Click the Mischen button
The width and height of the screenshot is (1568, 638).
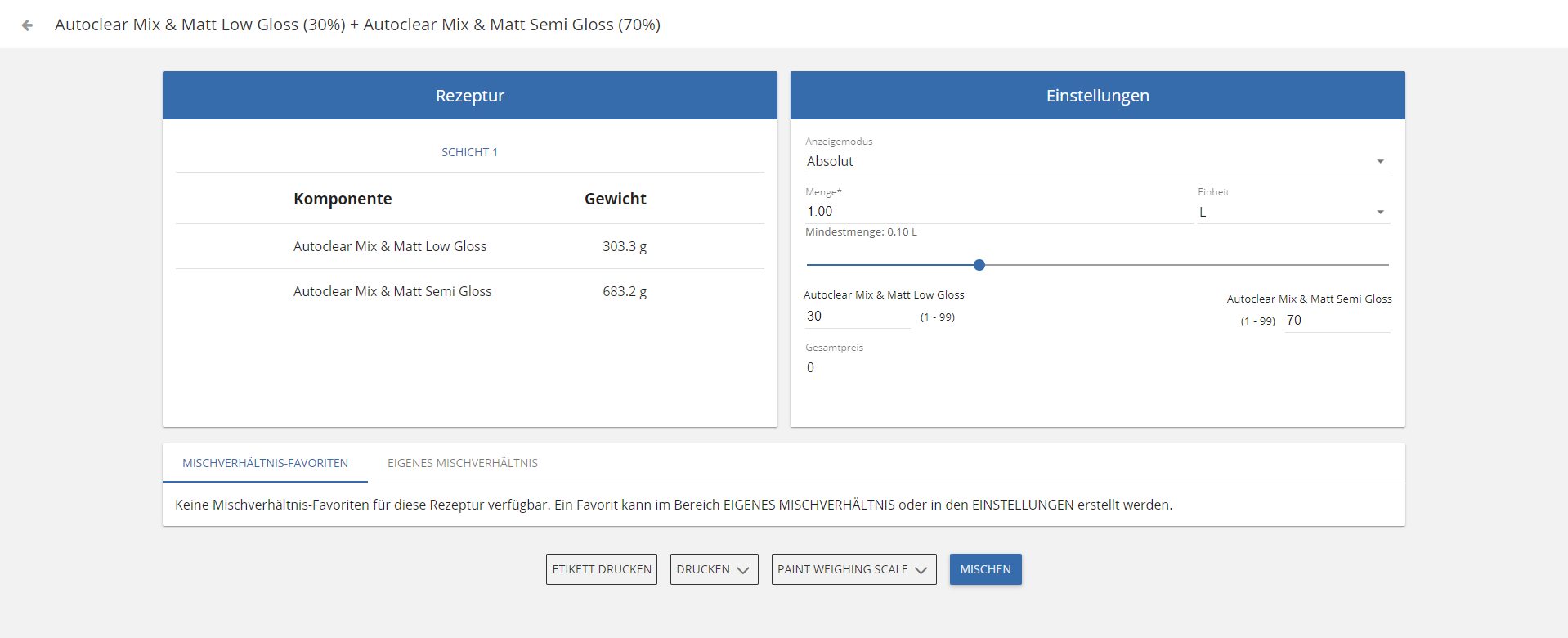[985, 569]
